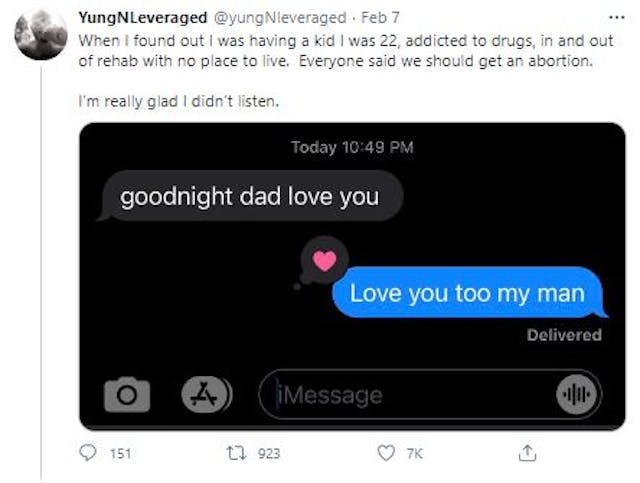Select the "goodnight dad love you" message bubble
Image resolution: width=640 pixels, height=483 pixels.
tap(250, 197)
